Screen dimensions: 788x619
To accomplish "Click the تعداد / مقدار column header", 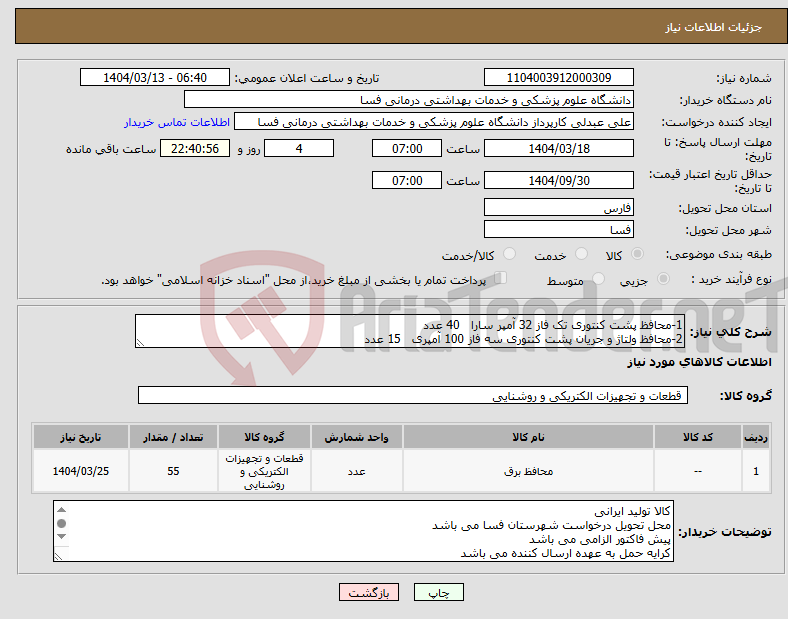I will (173, 437).
